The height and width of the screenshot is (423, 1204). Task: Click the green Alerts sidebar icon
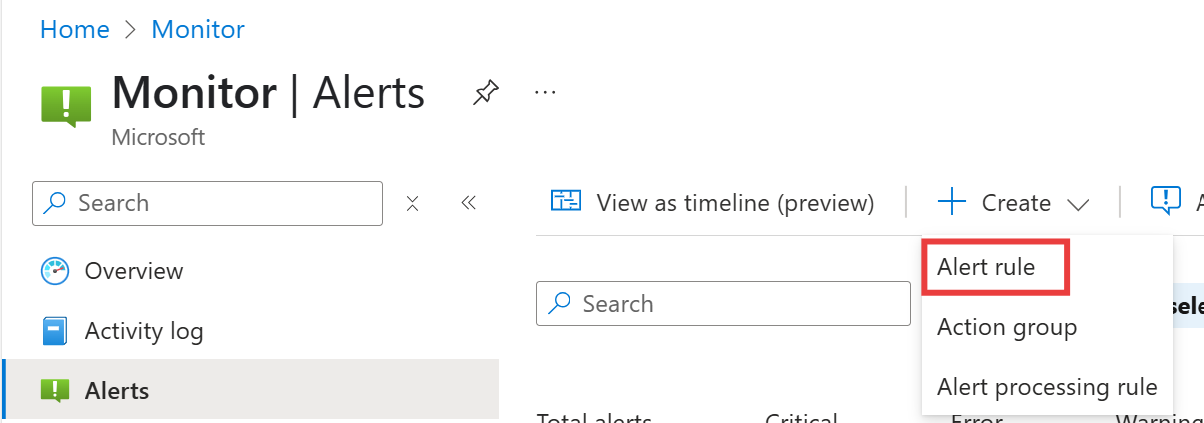54,390
